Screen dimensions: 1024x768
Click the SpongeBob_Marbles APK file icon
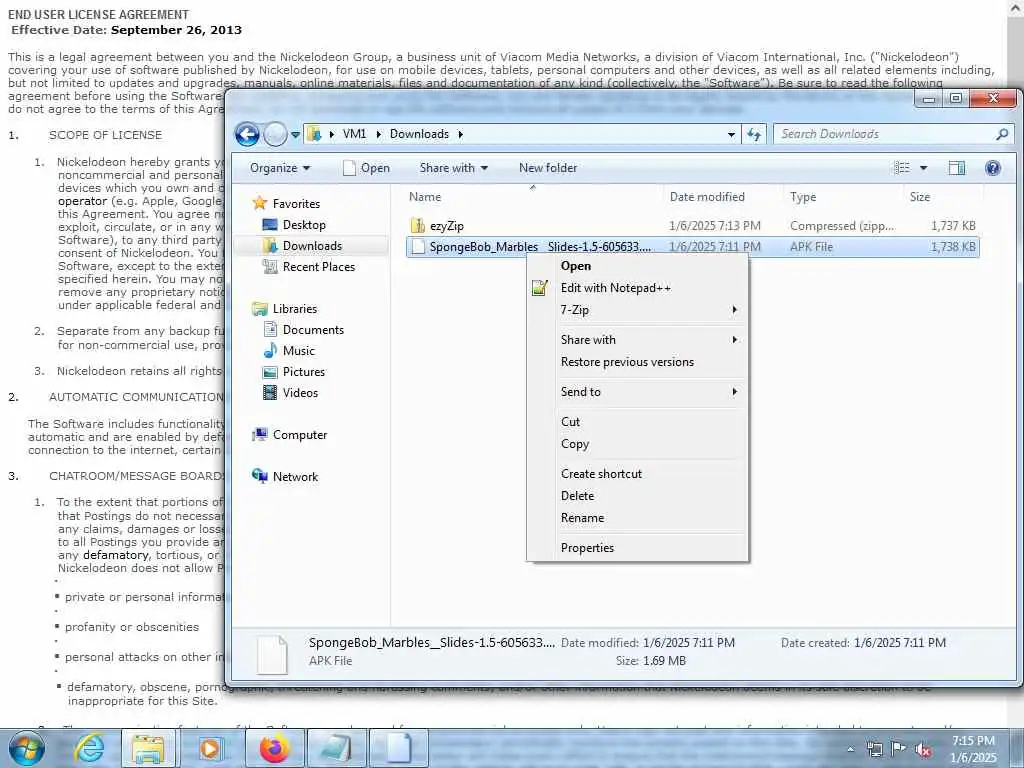coord(418,247)
